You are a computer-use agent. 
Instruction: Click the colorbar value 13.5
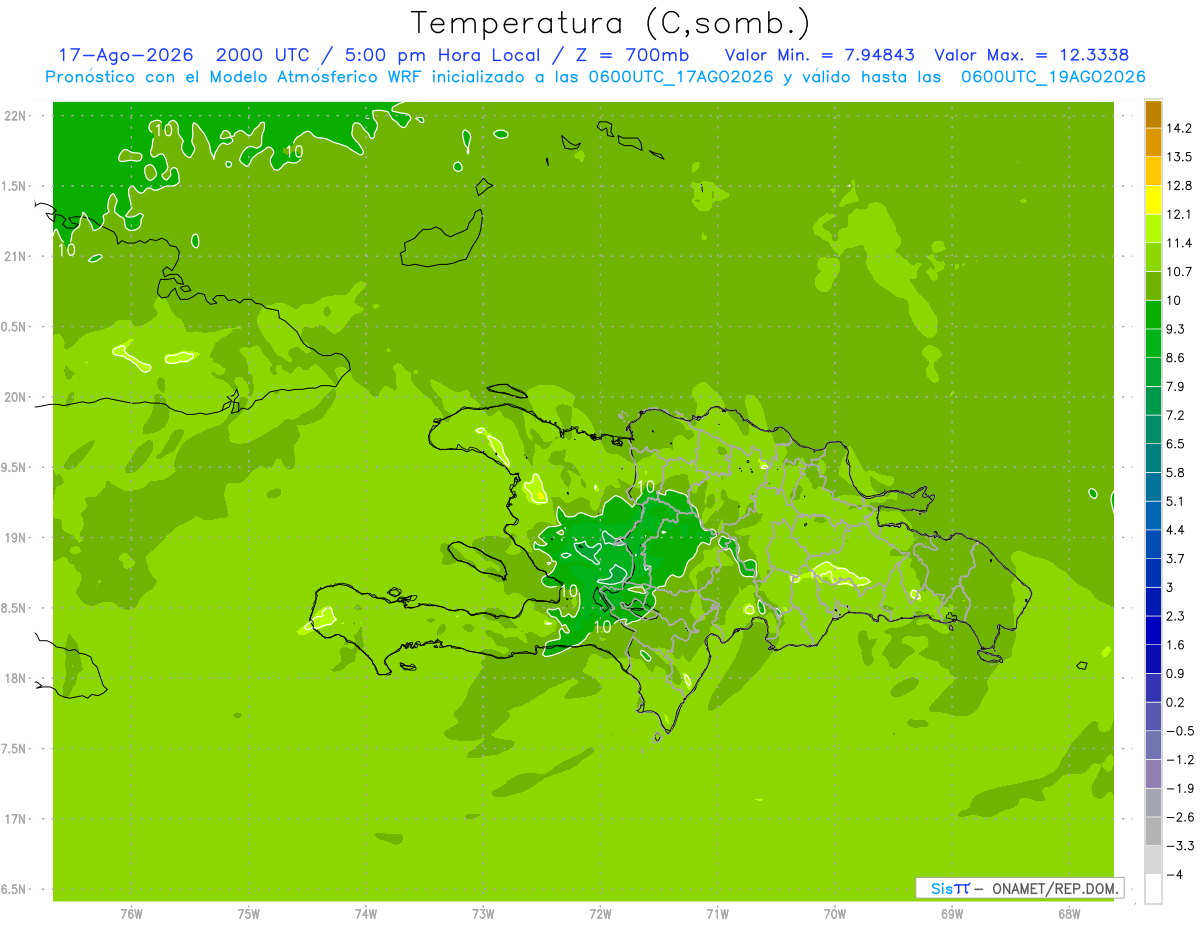coord(1181,157)
